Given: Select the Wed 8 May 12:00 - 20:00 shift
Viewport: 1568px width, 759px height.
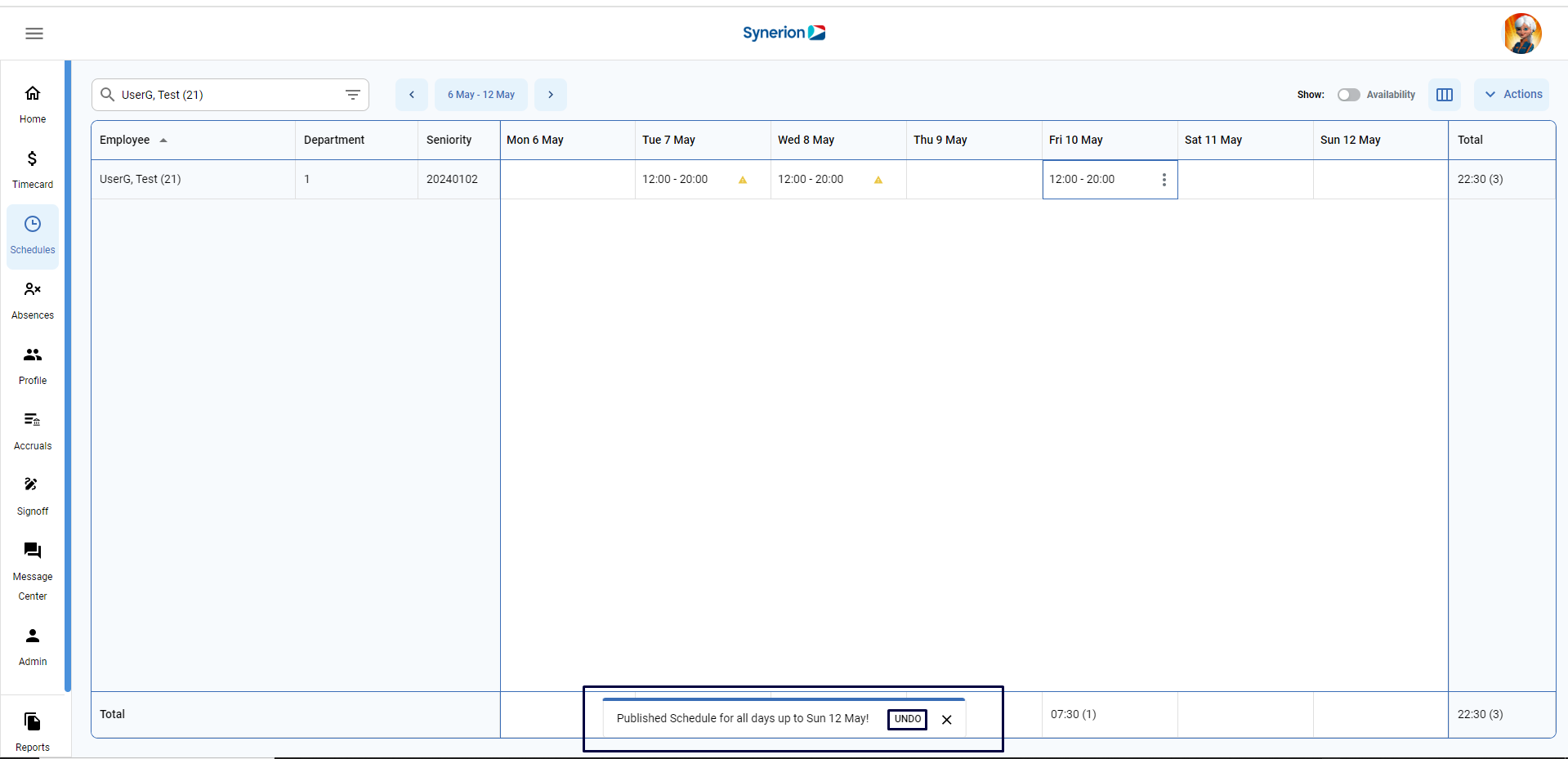Looking at the screenshot, I should (811, 179).
